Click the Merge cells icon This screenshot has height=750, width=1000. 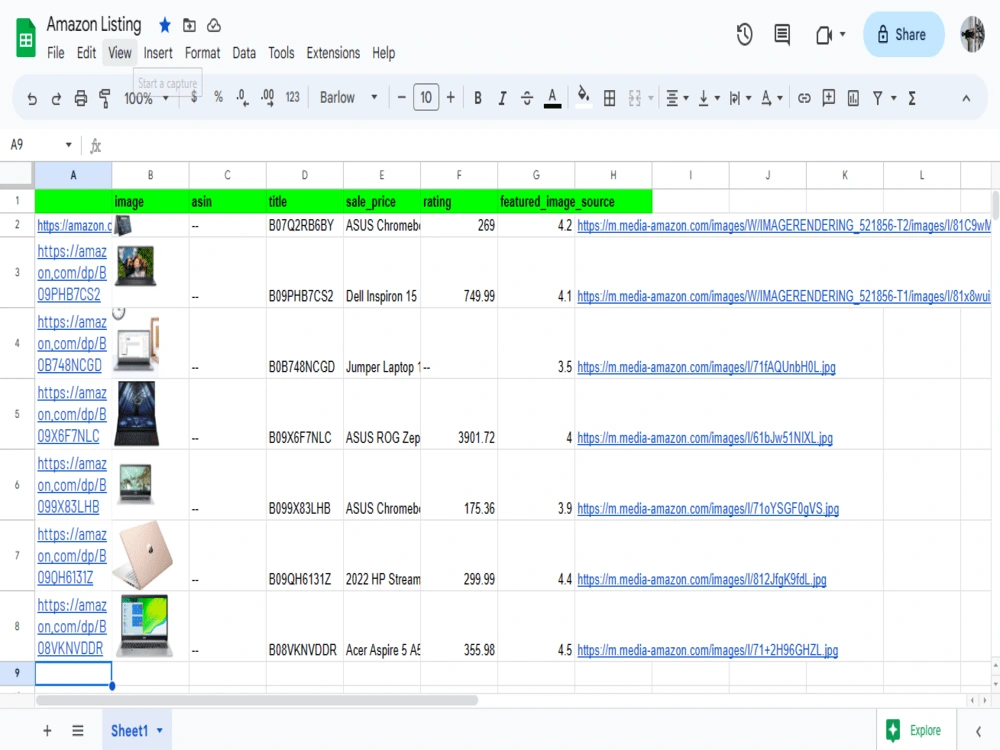pos(635,98)
